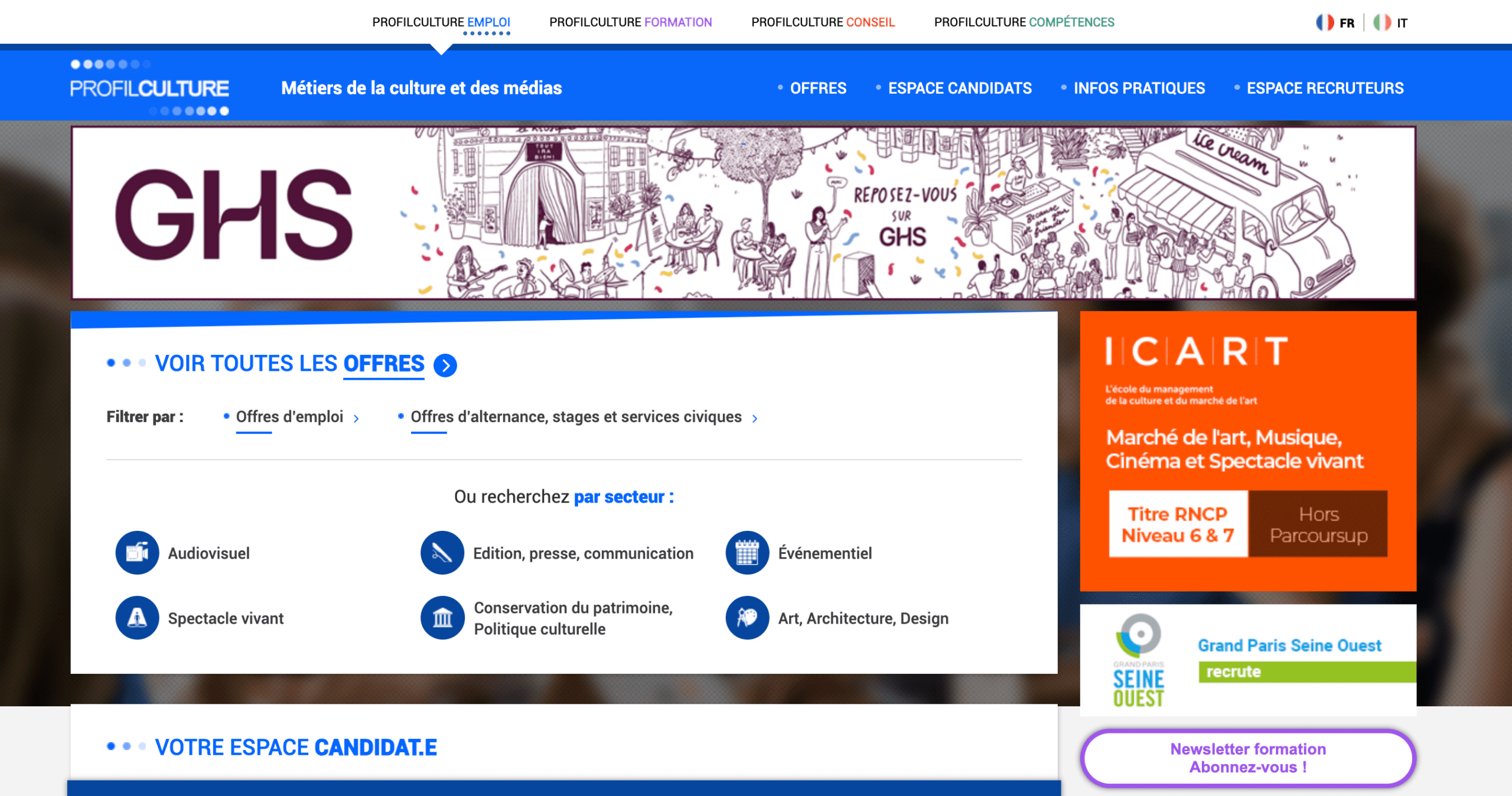
Task: Click the Newsletter formation Abonnez-vous button
Action: [x=1248, y=758]
